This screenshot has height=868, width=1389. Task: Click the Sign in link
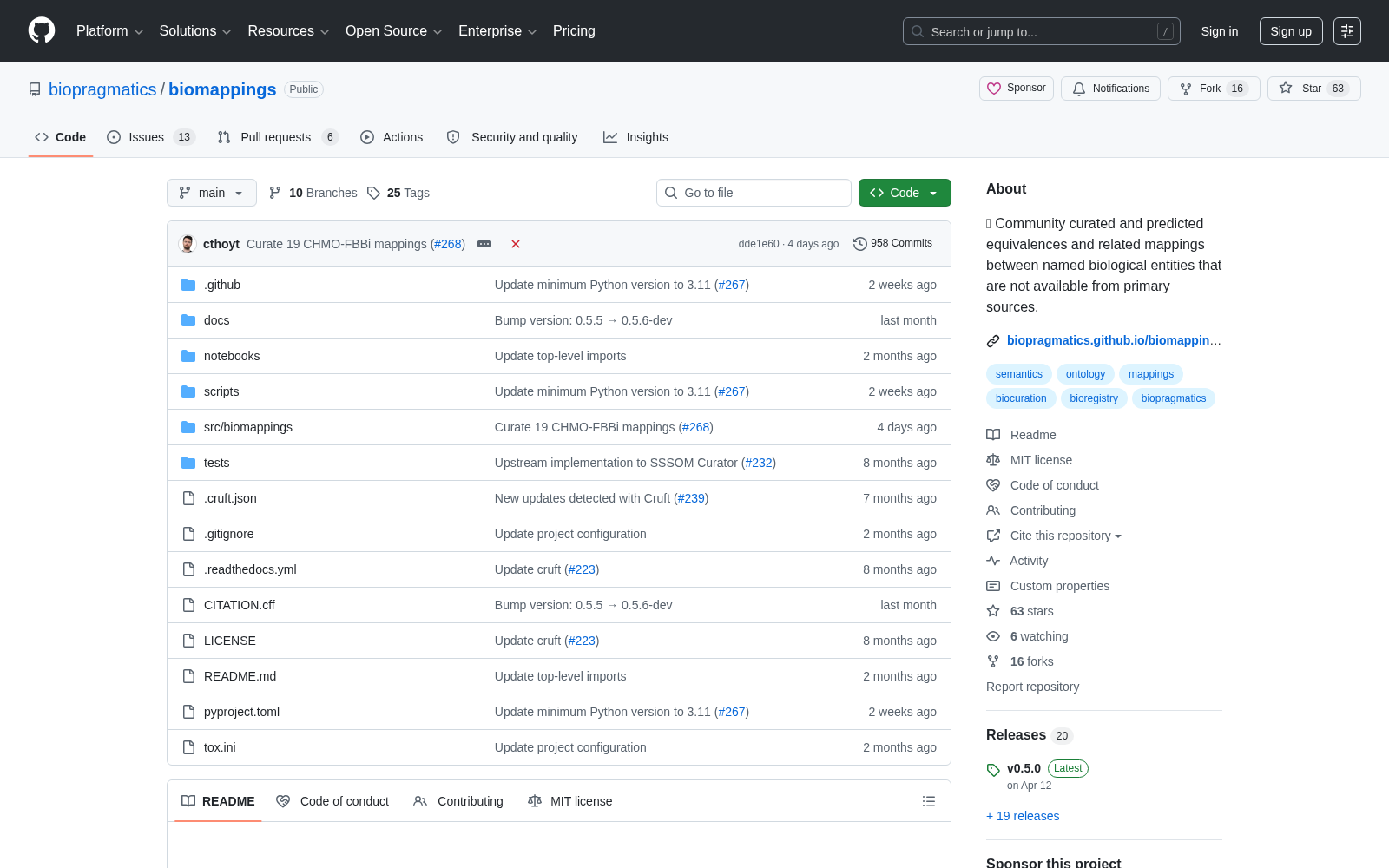click(x=1220, y=31)
